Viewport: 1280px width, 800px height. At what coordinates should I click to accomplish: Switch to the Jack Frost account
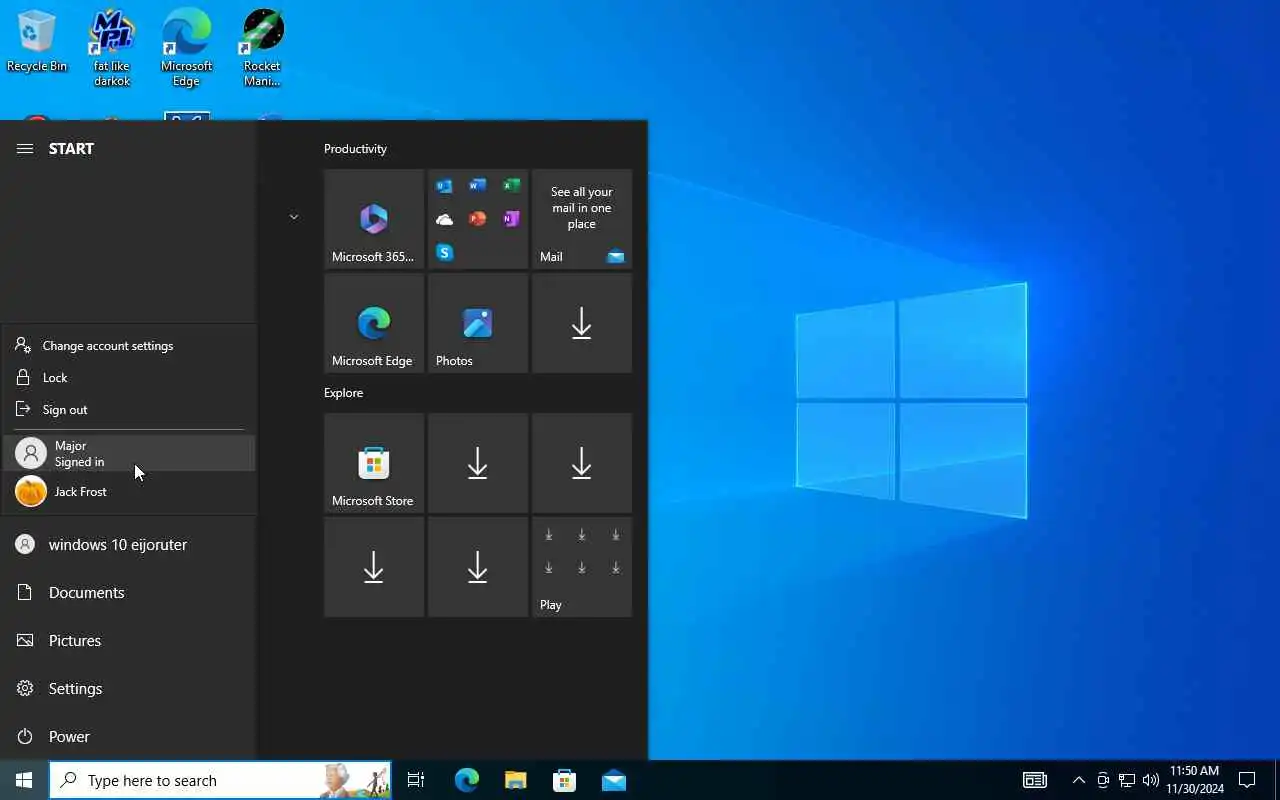128,491
